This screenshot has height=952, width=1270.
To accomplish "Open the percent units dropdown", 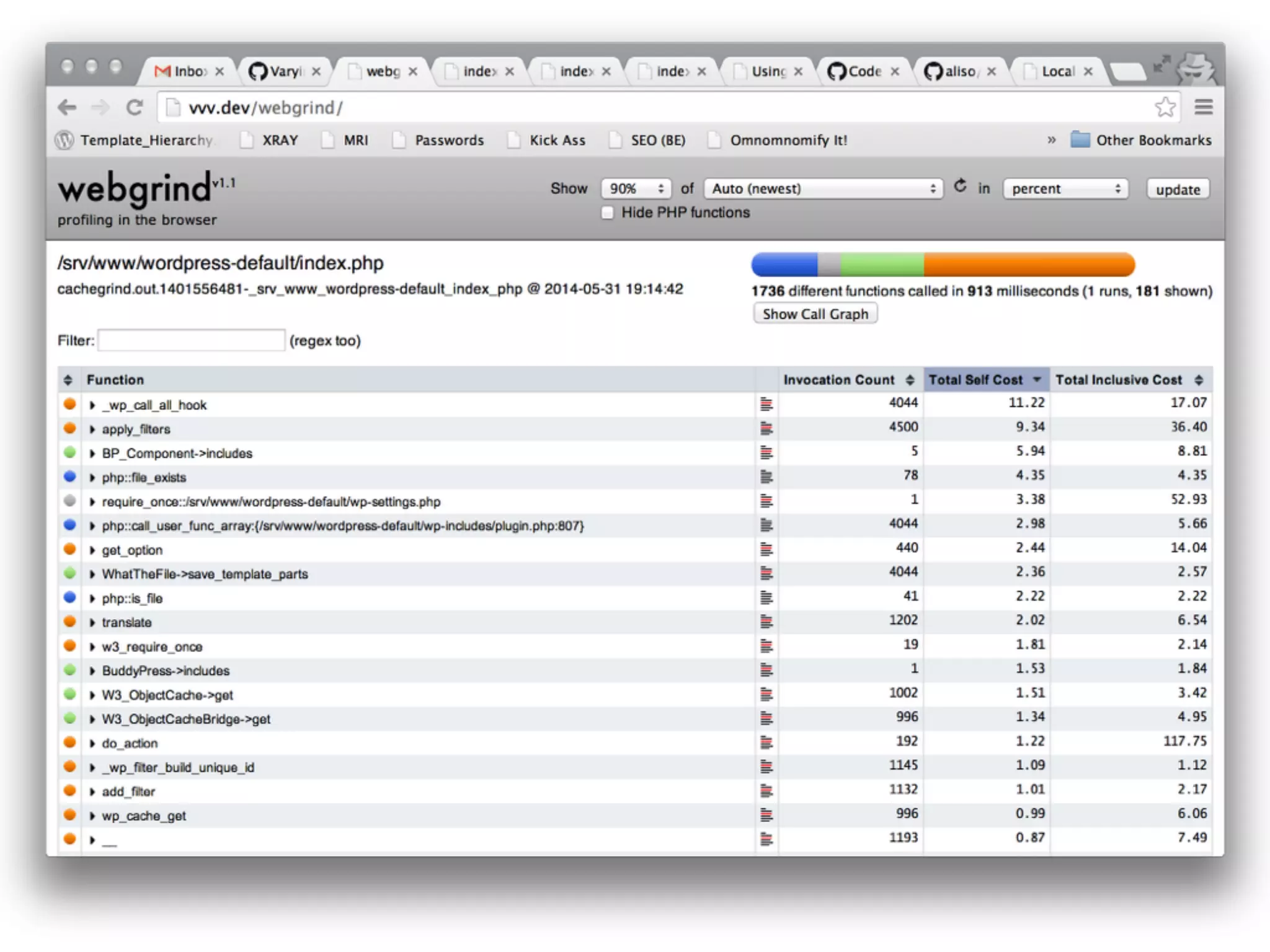I will tap(1065, 188).
